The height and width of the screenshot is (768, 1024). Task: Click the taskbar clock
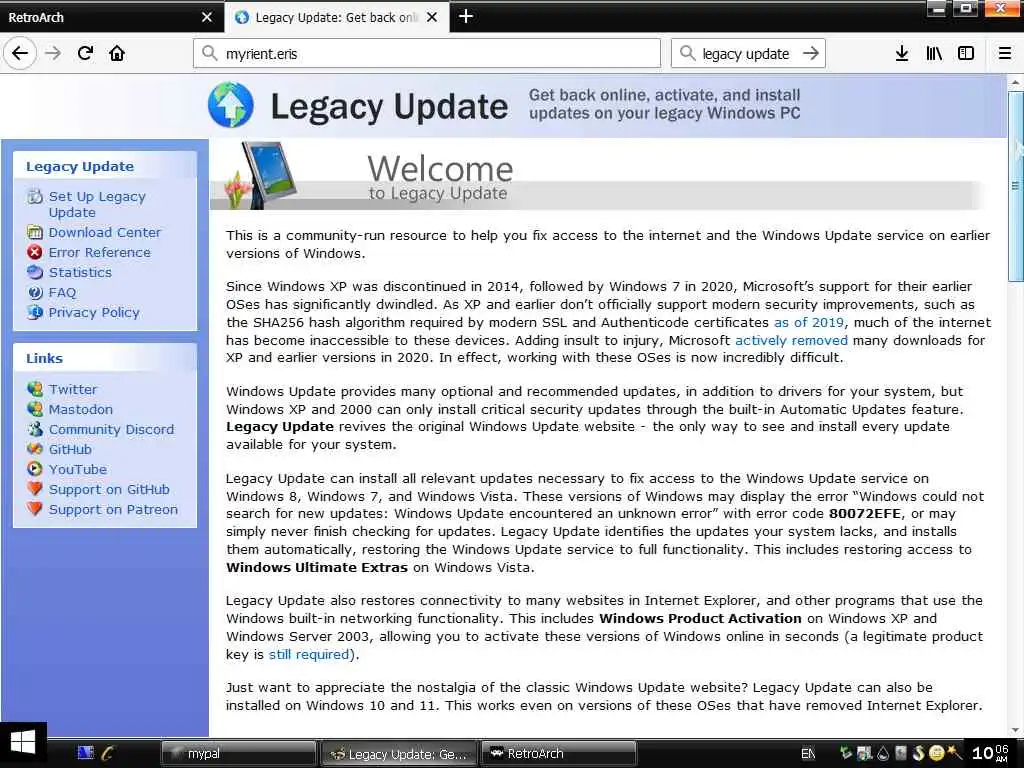(x=991, y=753)
